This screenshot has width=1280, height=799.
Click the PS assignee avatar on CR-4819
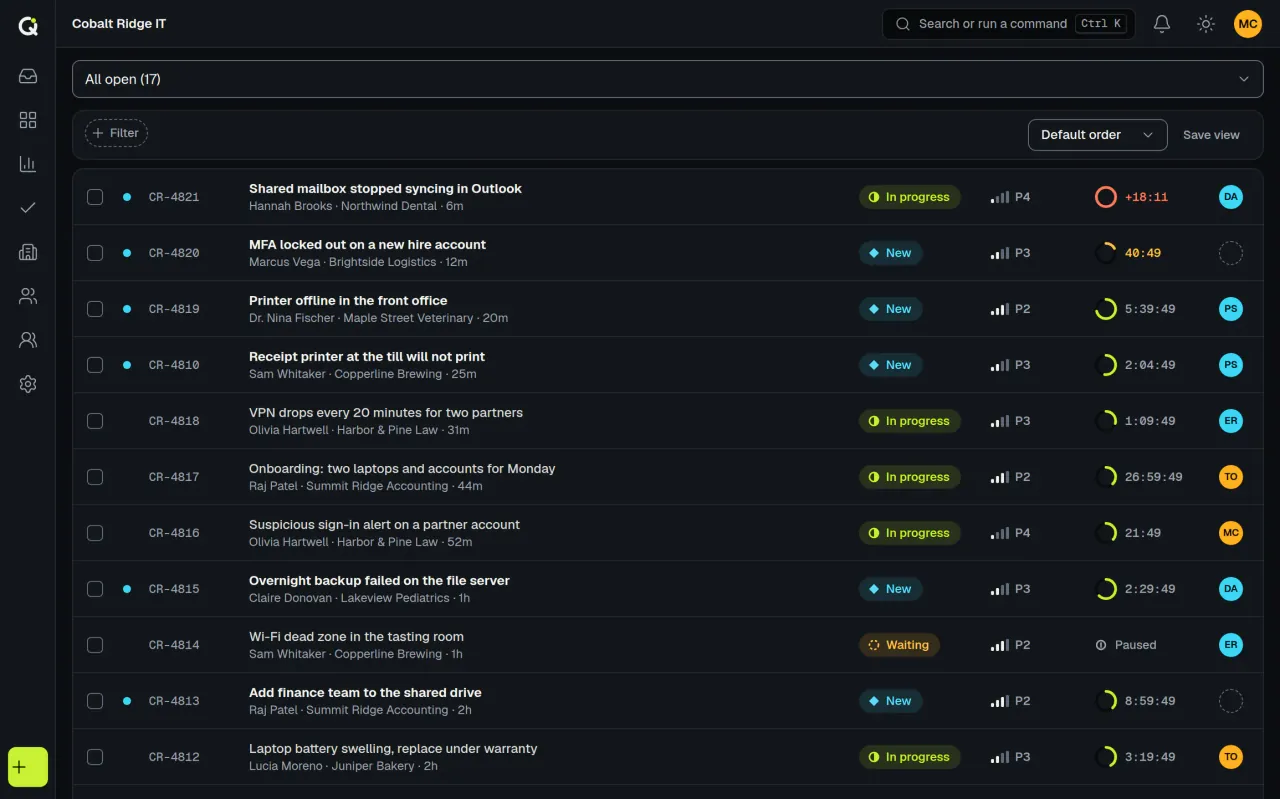point(1231,309)
